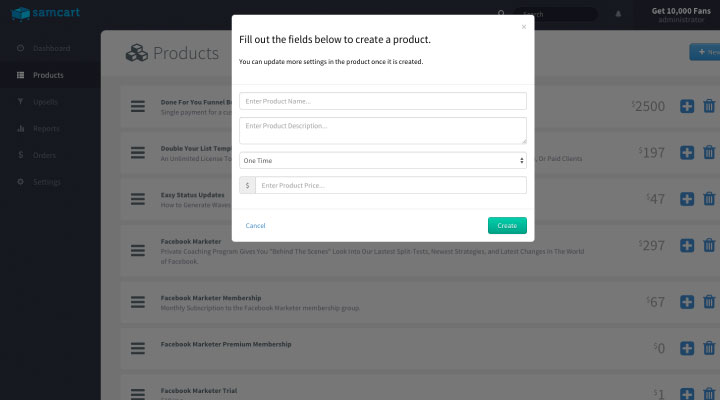Close the create product dialog
The image size is (720, 400).
(x=523, y=27)
